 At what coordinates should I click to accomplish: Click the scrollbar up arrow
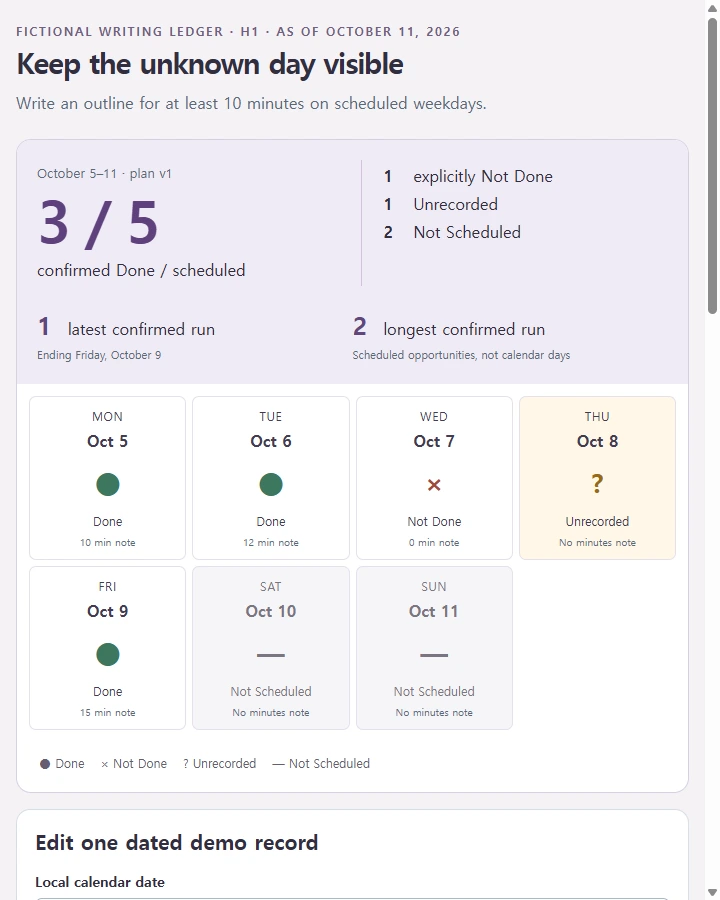712,8
